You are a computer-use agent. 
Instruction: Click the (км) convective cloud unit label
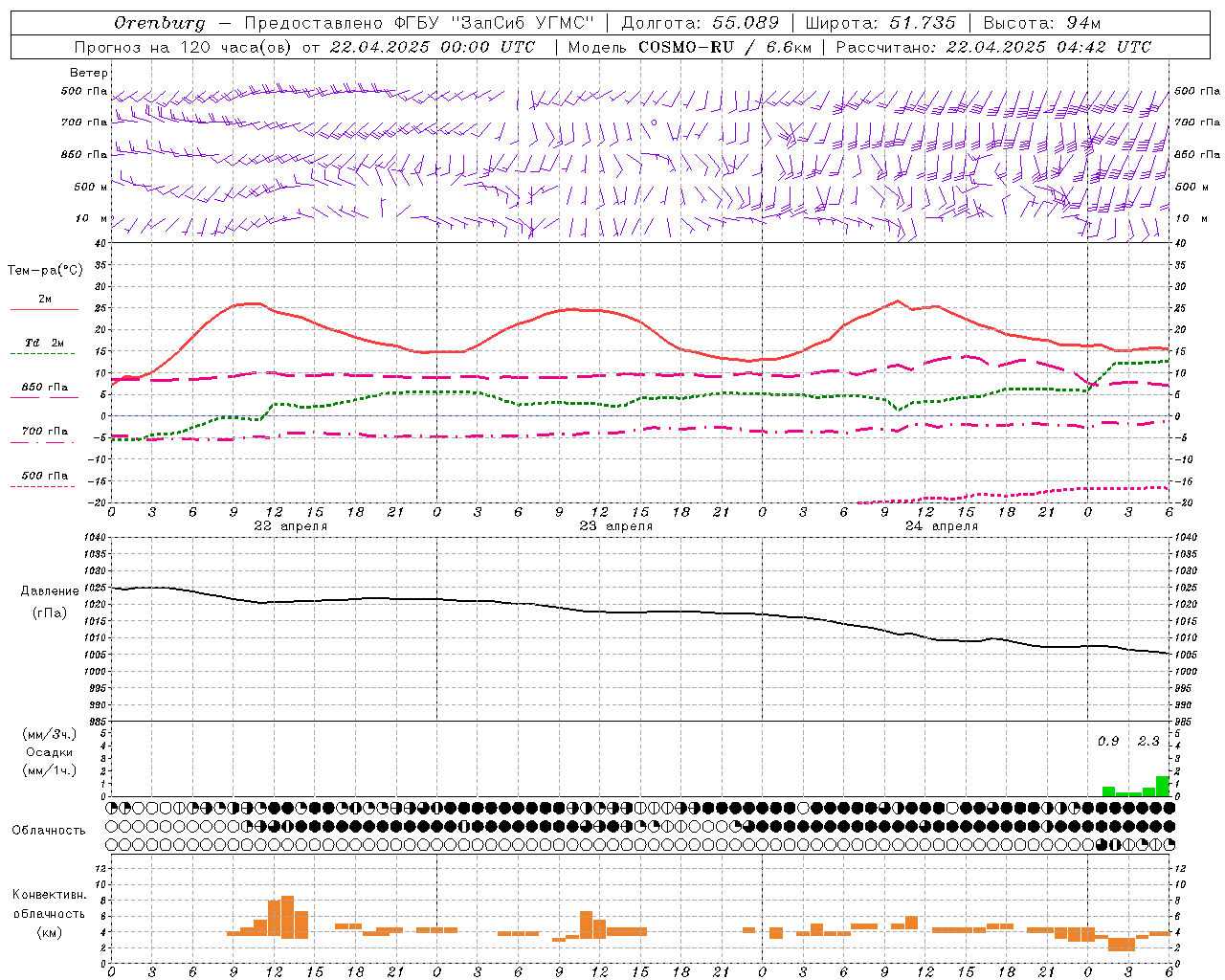coord(50,932)
